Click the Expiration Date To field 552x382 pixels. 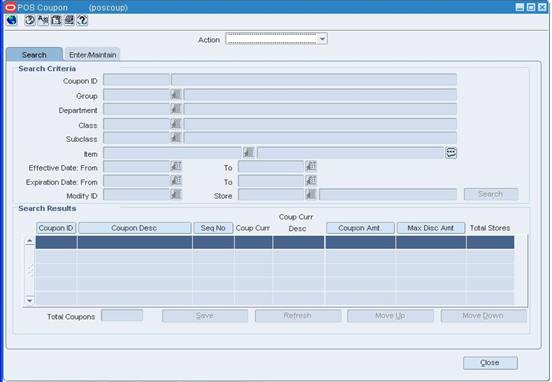[x=271, y=181]
